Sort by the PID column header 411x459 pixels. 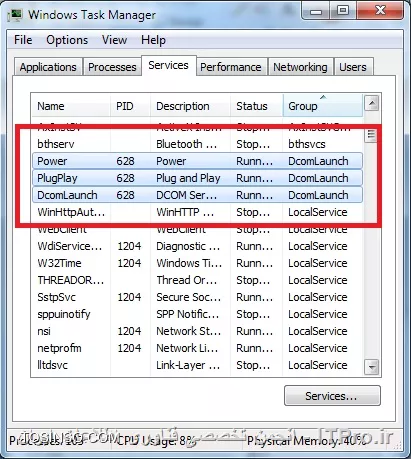click(130, 106)
